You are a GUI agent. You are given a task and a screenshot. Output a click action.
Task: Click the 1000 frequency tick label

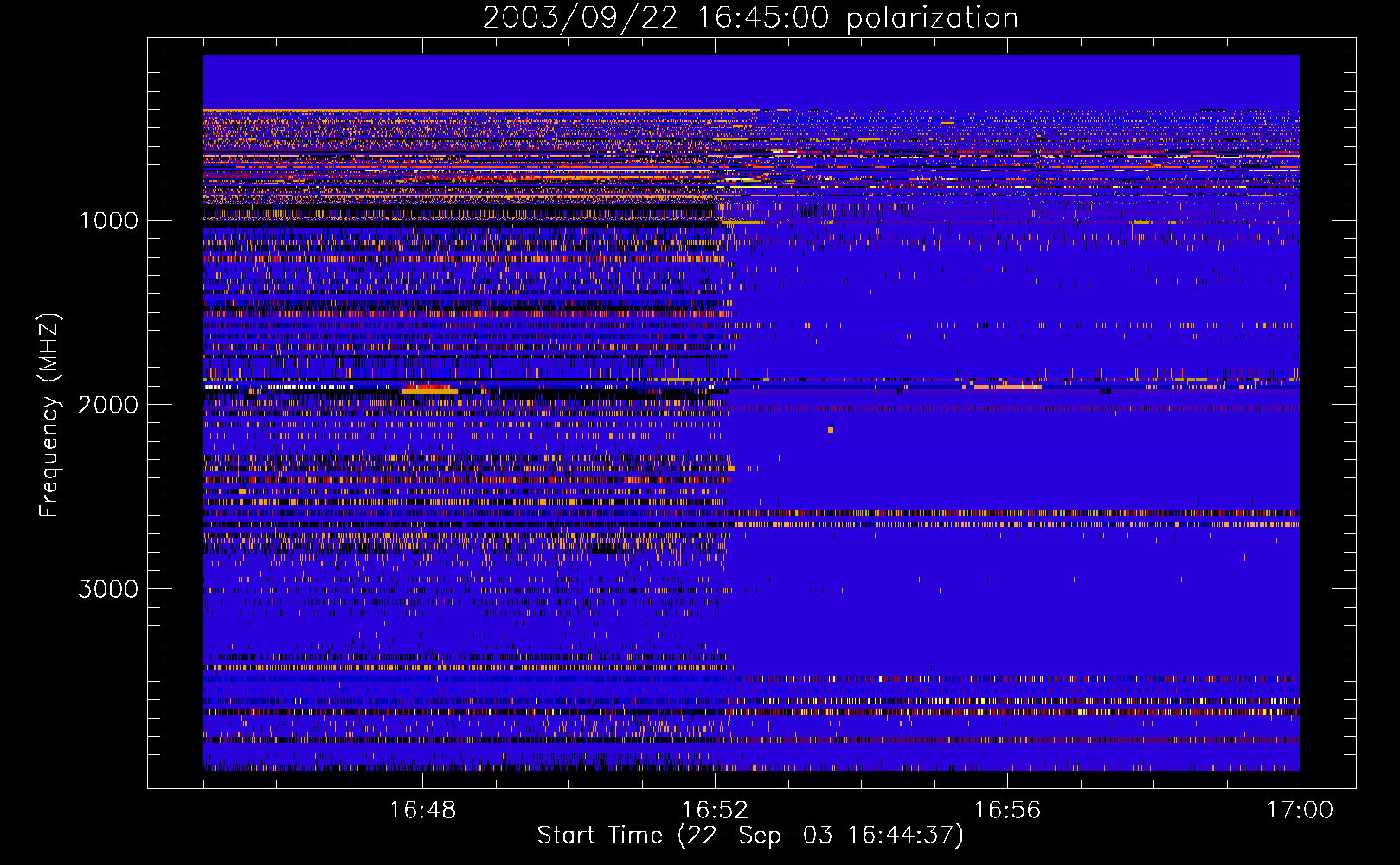[108, 221]
